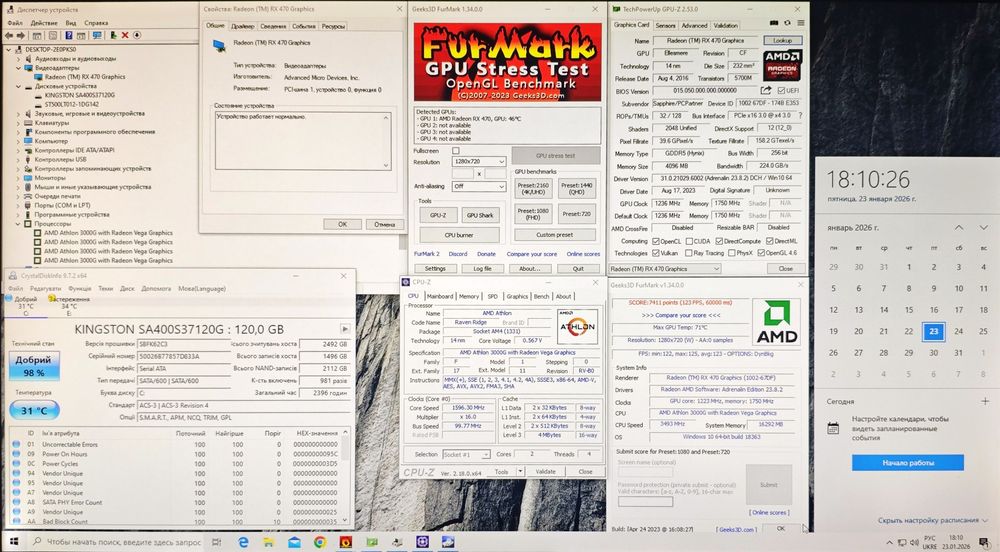Screen dimensions: 1000x552
Task: Click the GPU-Z screenshot camera icon
Action: pyautogui.click(x=775, y=23)
